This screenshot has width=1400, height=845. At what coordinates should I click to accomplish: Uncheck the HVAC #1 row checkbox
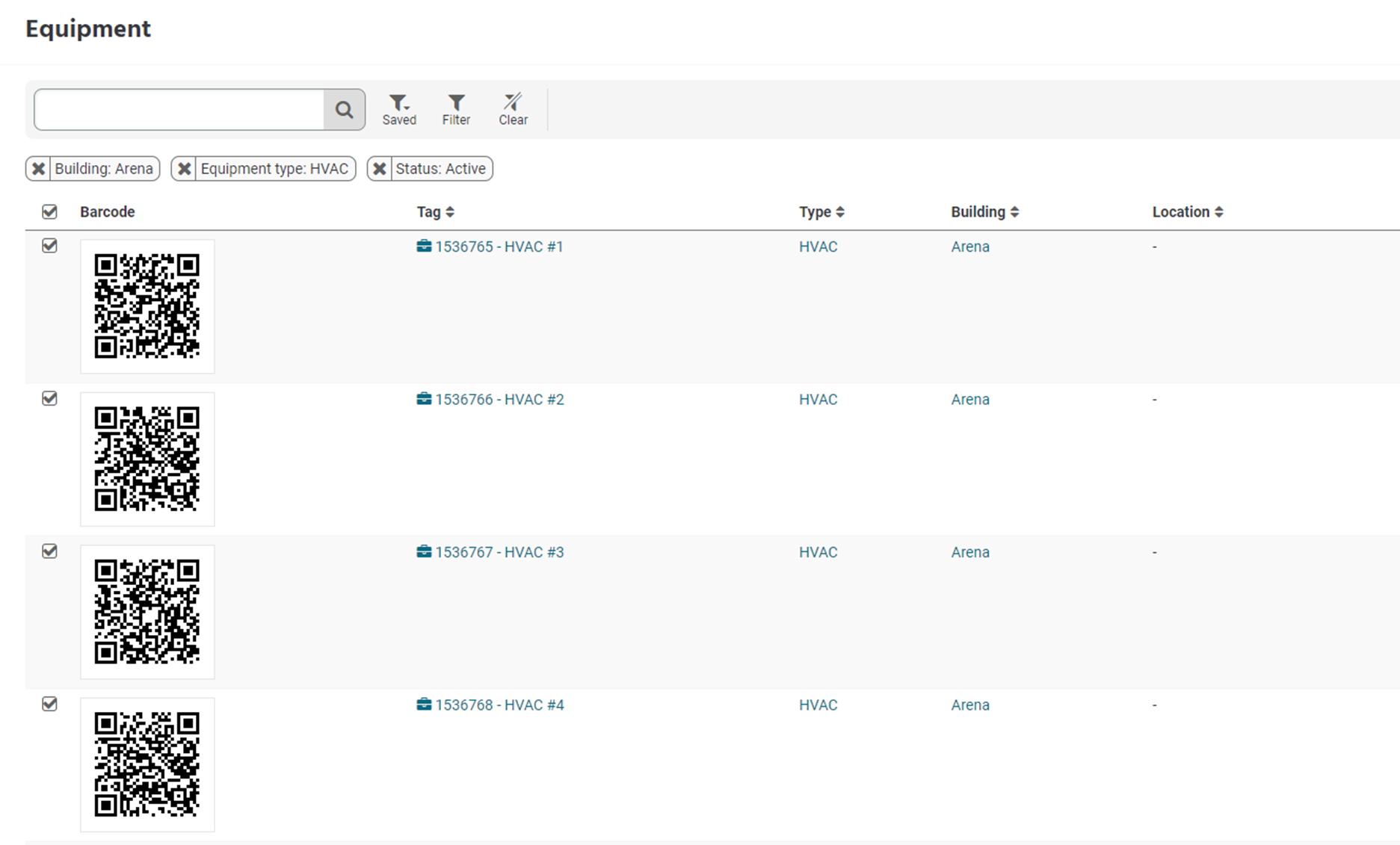coord(49,245)
